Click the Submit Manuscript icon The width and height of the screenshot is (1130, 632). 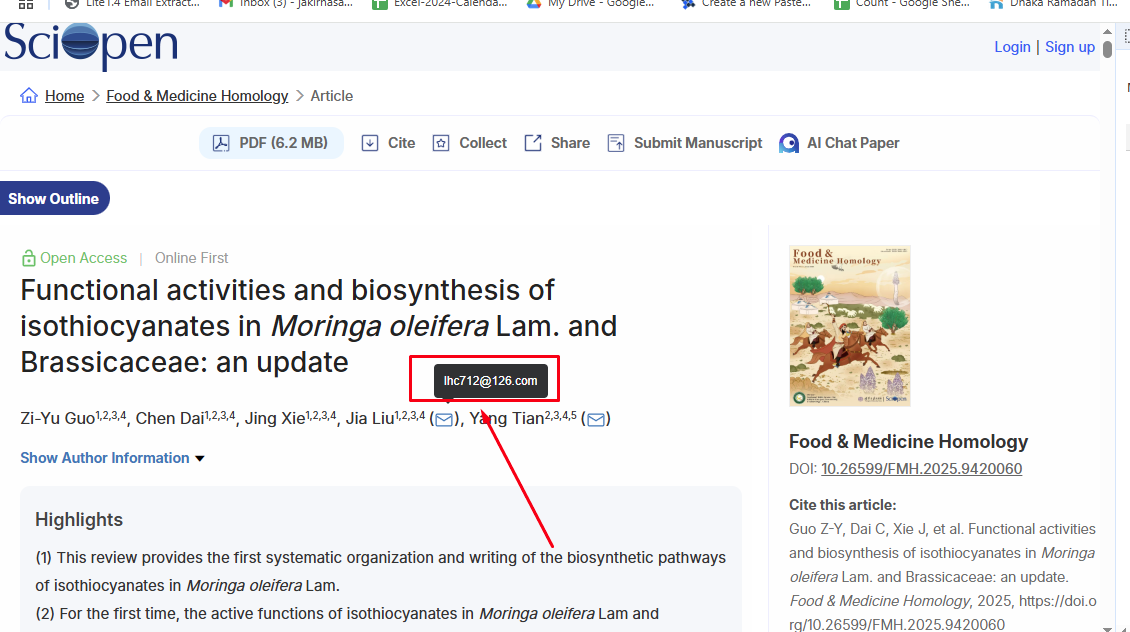tap(616, 143)
